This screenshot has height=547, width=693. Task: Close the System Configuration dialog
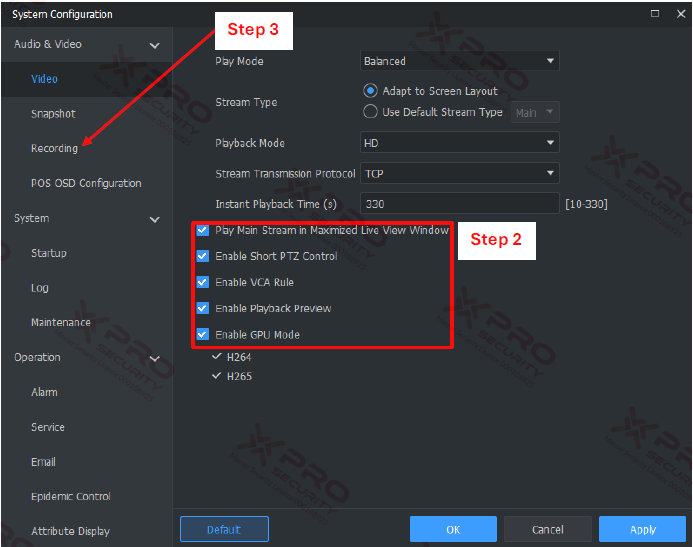pyautogui.click(x=681, y=14)
